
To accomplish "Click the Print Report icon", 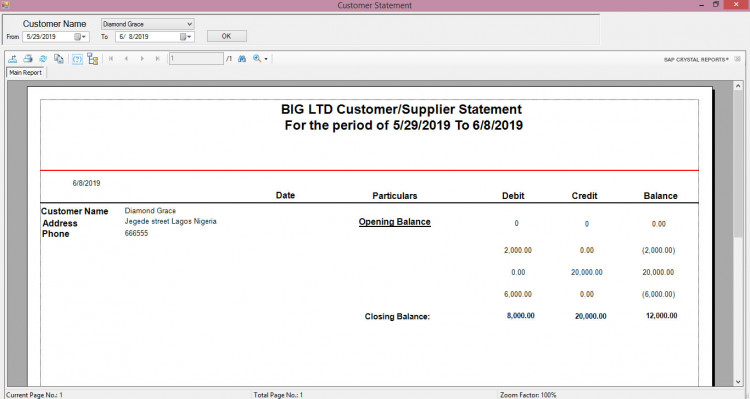I will click(x=28, y=59).
